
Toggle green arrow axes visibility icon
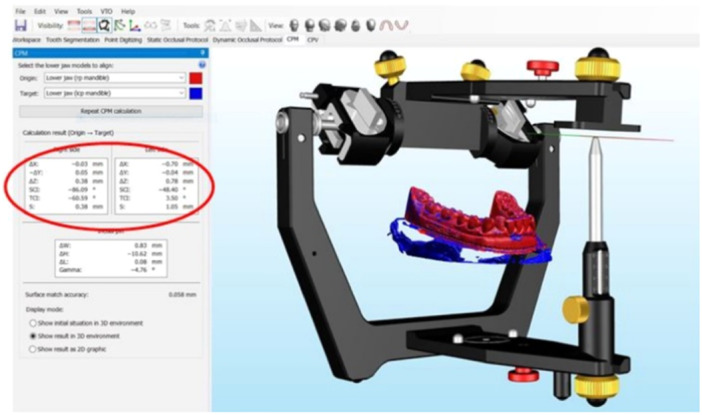point(120,26)
